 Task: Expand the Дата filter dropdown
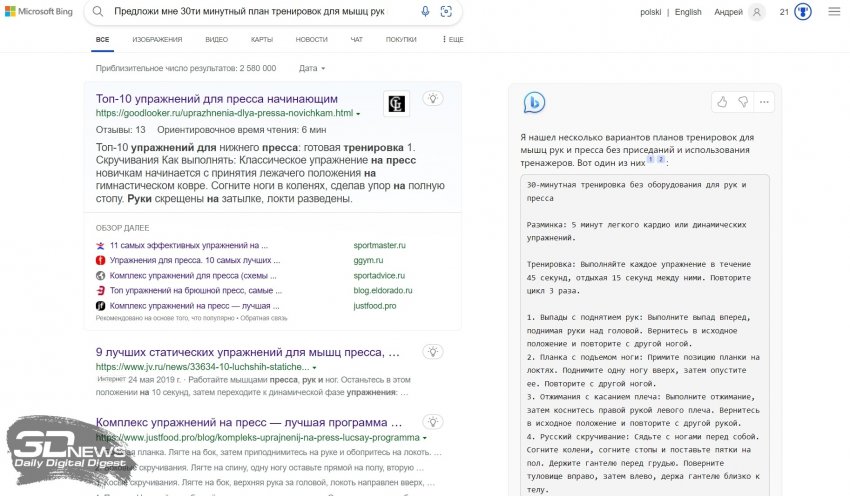point(312,68)
